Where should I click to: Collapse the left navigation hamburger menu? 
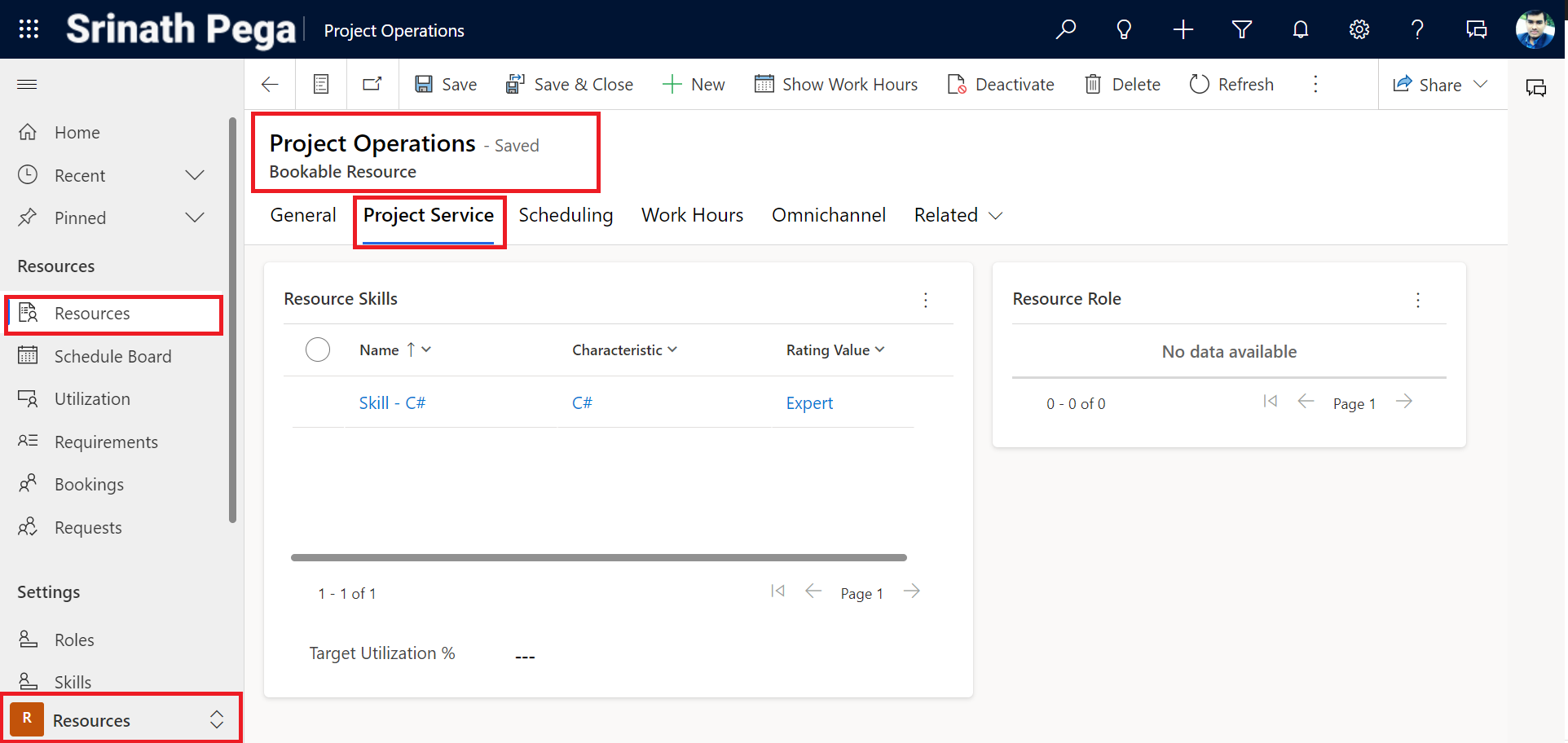coord(28,85)
